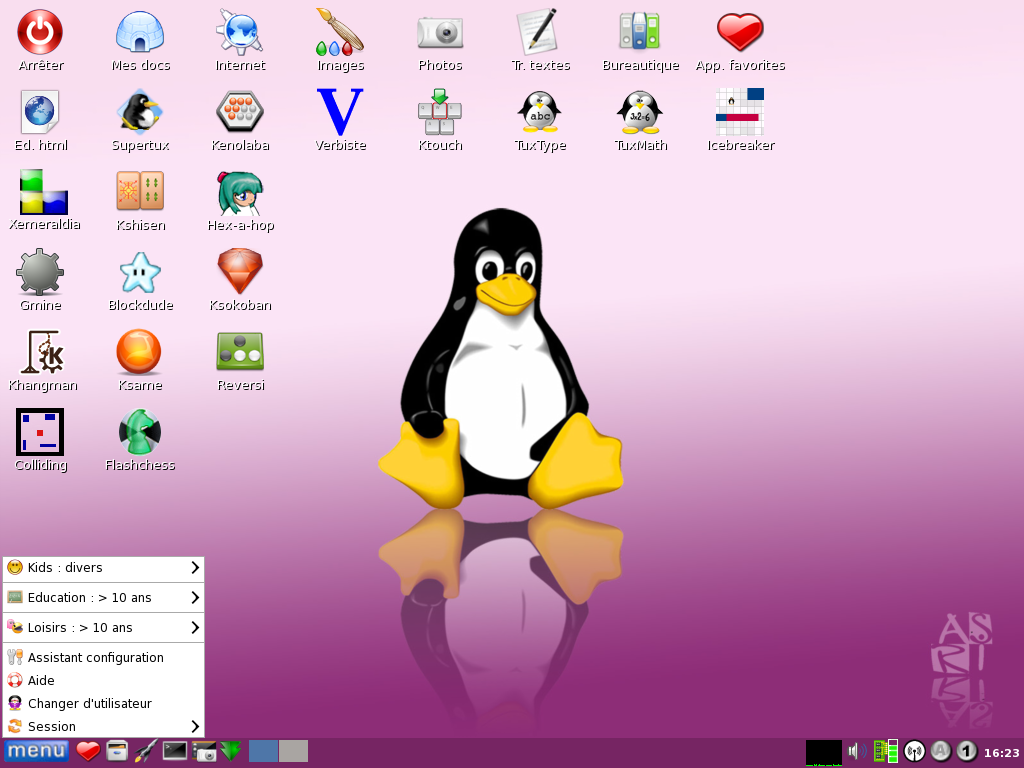Launch the Khangman icon
This screenshot has height=768, width=1024.
pyautogui.click(x=43, y=352)
